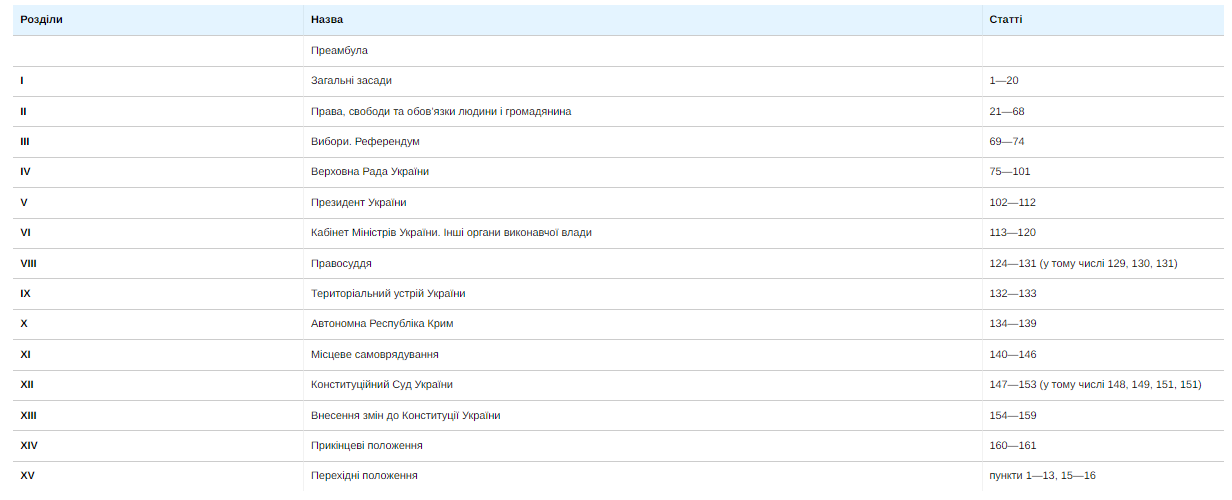The image size is (1232, 500).
Task: Click articles range '154—159'
Action: [1013, 416]
